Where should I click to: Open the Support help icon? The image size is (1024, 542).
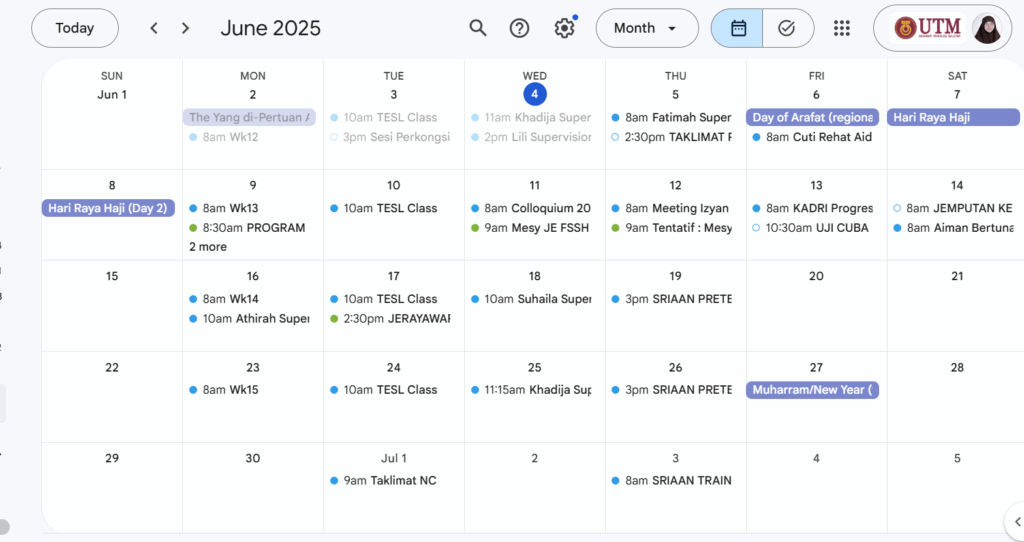coord(519,28)
